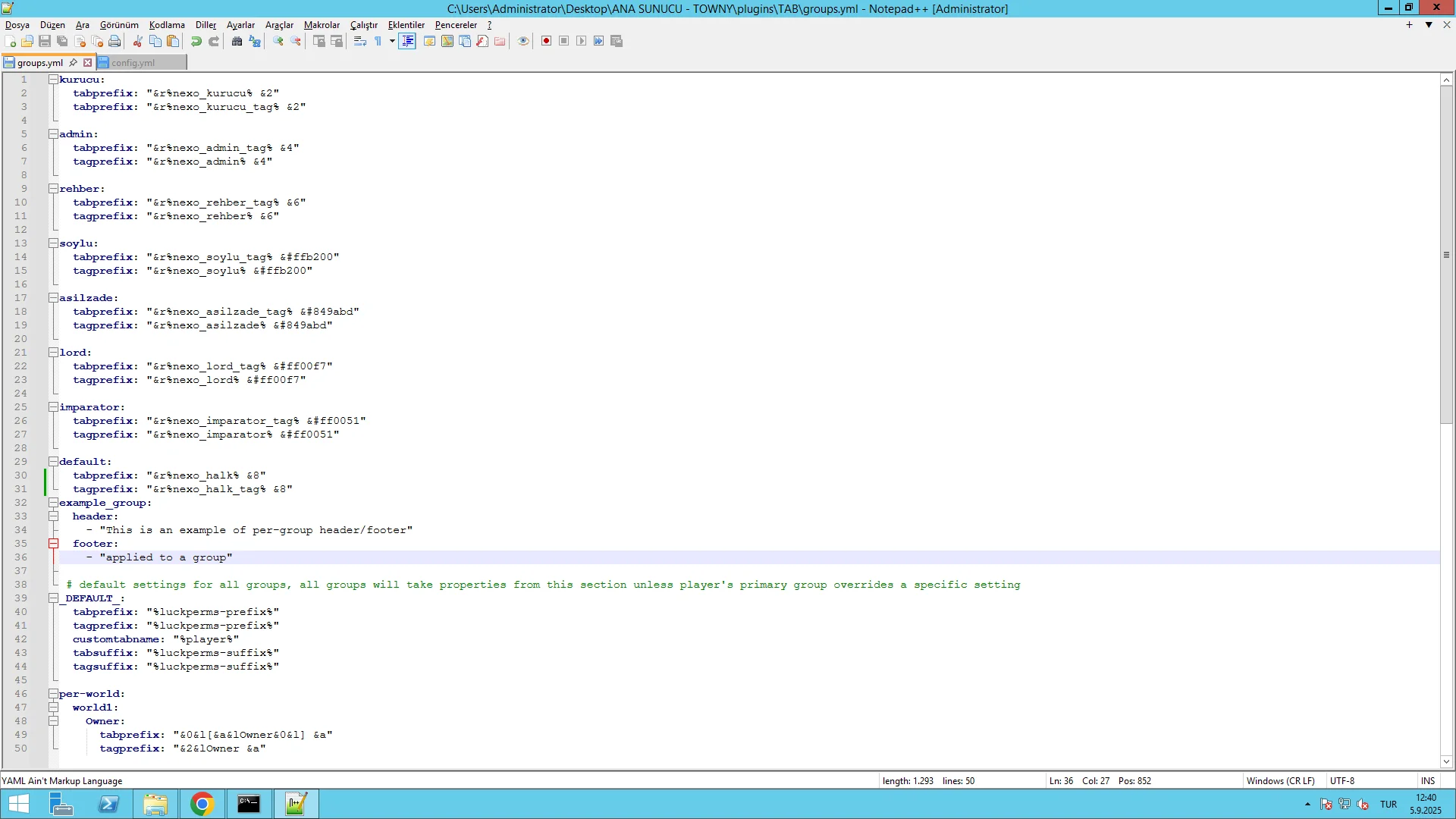The height and width of the screenshot is (819, 1456).
Task: Save current recorded macro icon
Action: click(617, 41)
